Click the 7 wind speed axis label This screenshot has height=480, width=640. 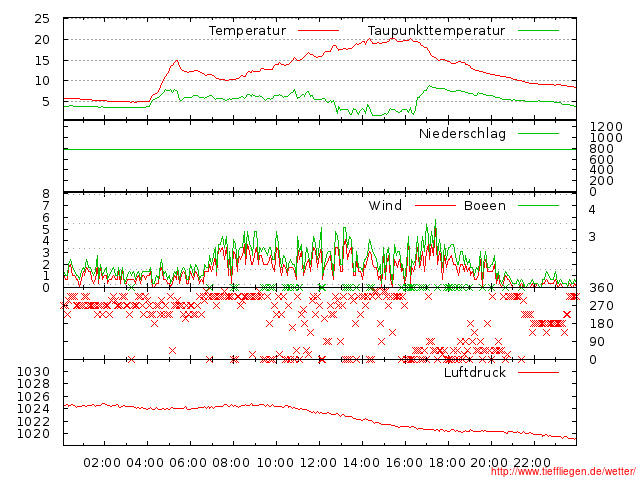tap(46, 205)
